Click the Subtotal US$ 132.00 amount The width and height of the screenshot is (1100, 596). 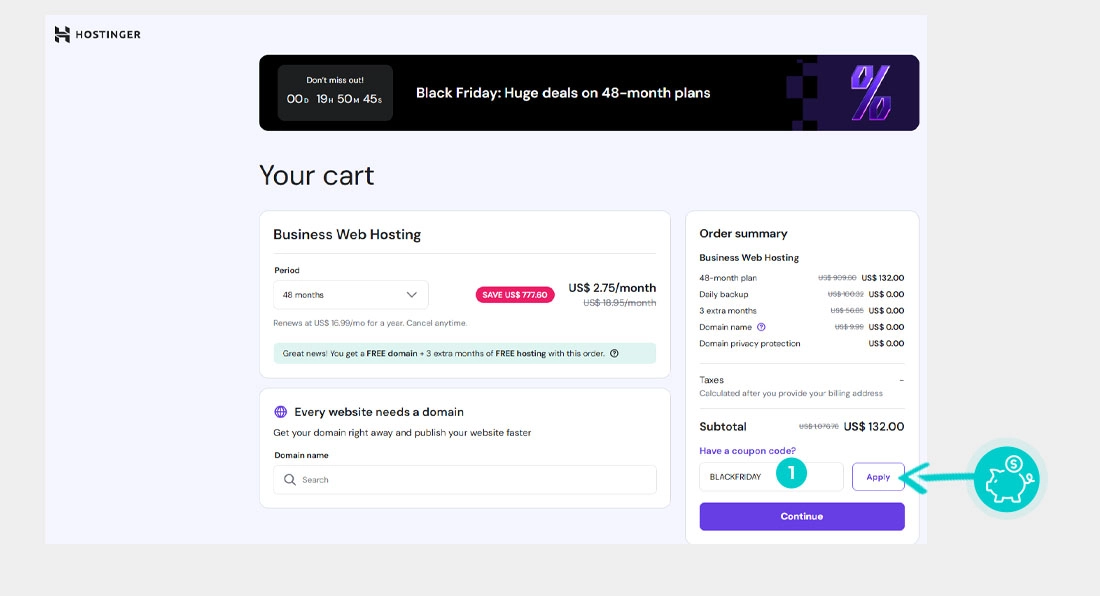coord(874,427)
